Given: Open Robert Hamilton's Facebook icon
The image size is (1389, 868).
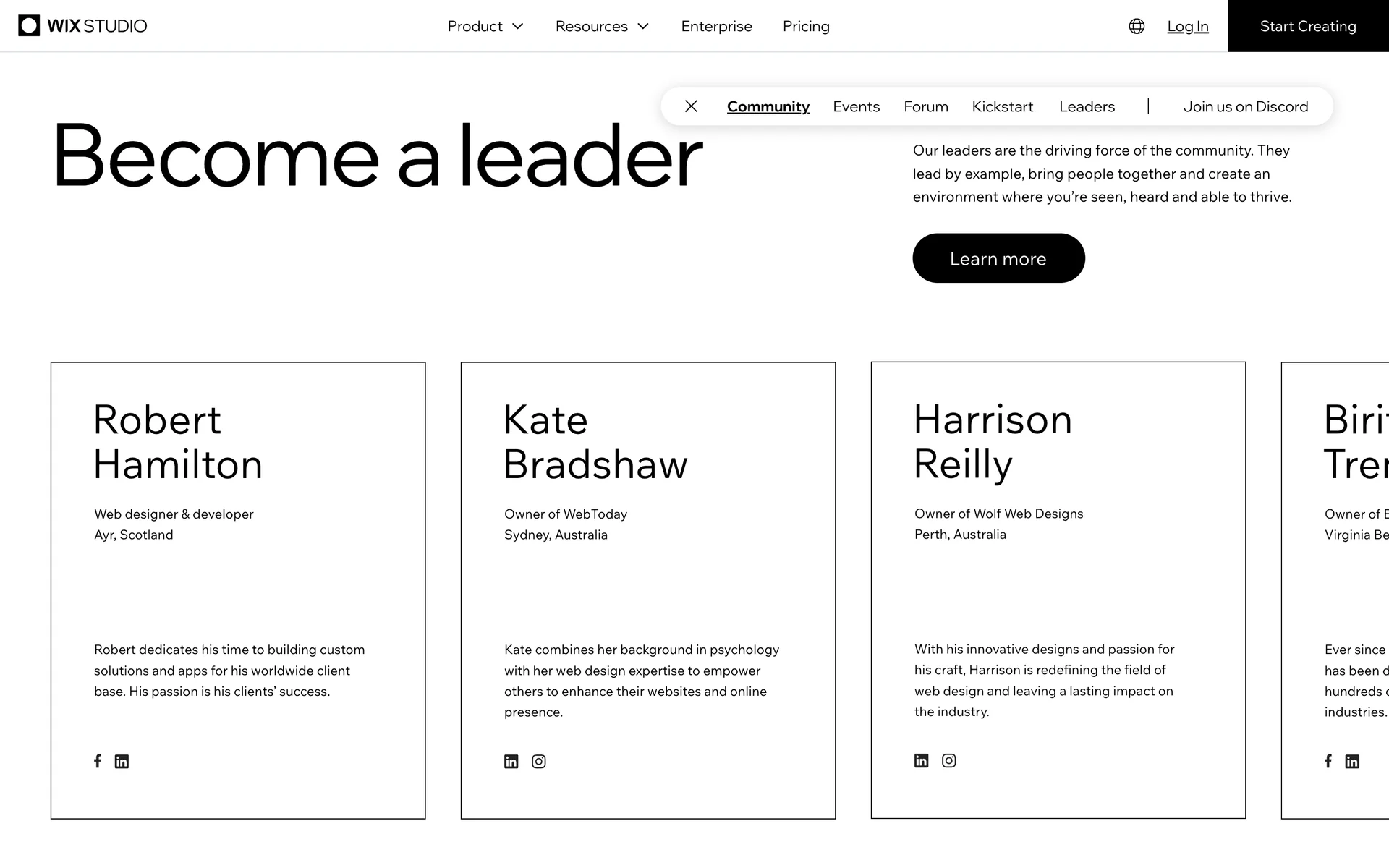Looking at the screenshot, I should [98, 761].
